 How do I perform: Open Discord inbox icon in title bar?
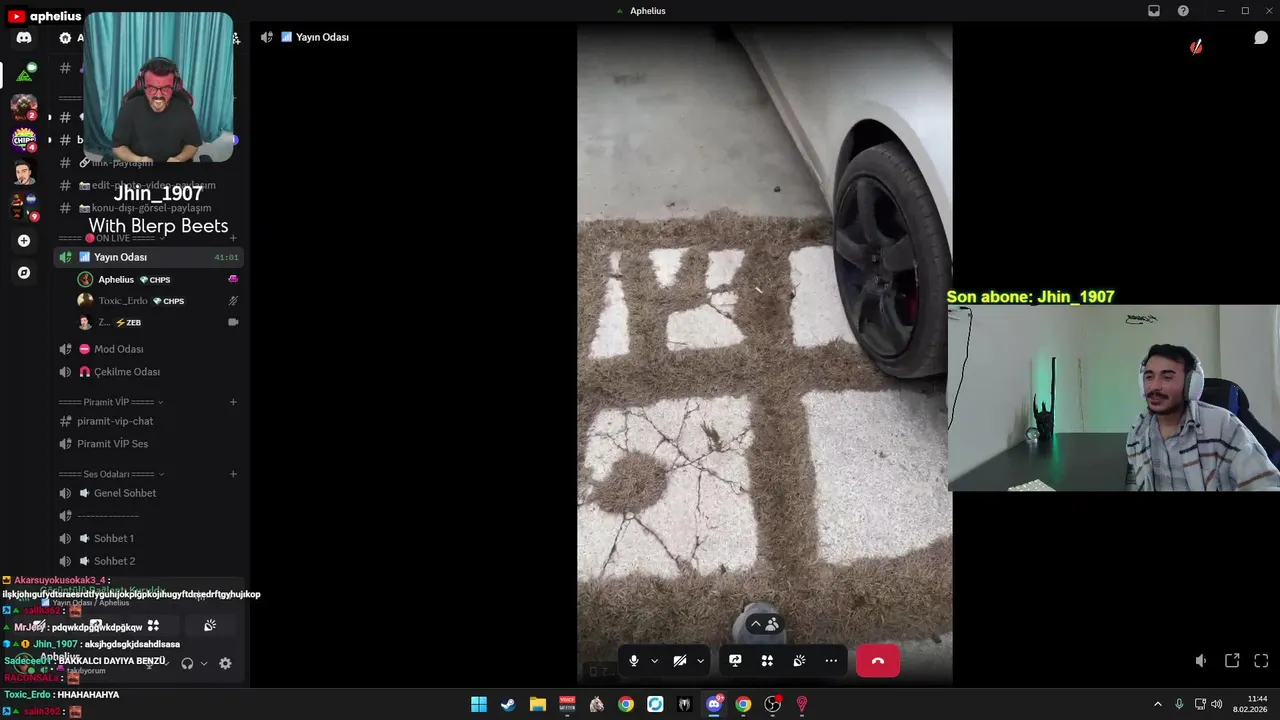coord(1154,11)
